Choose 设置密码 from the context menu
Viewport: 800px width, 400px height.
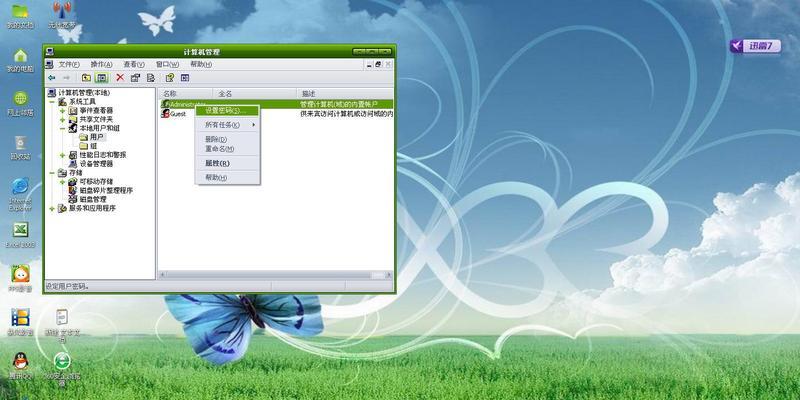228,111
